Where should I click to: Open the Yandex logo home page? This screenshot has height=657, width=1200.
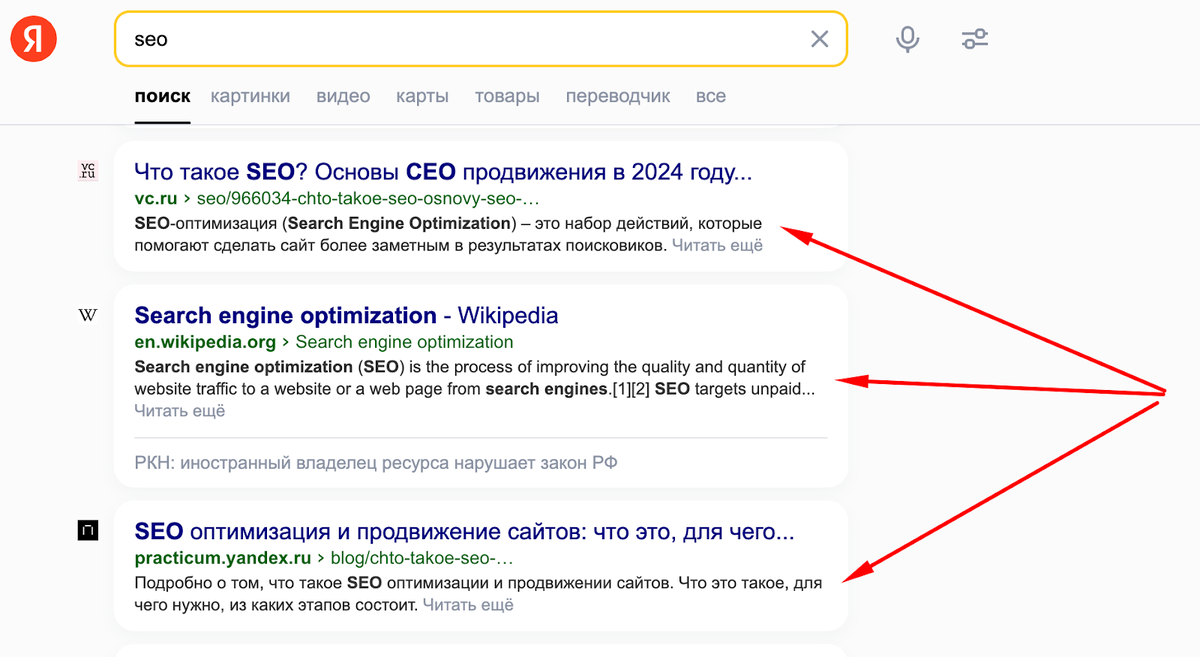[x=34, y=39]
